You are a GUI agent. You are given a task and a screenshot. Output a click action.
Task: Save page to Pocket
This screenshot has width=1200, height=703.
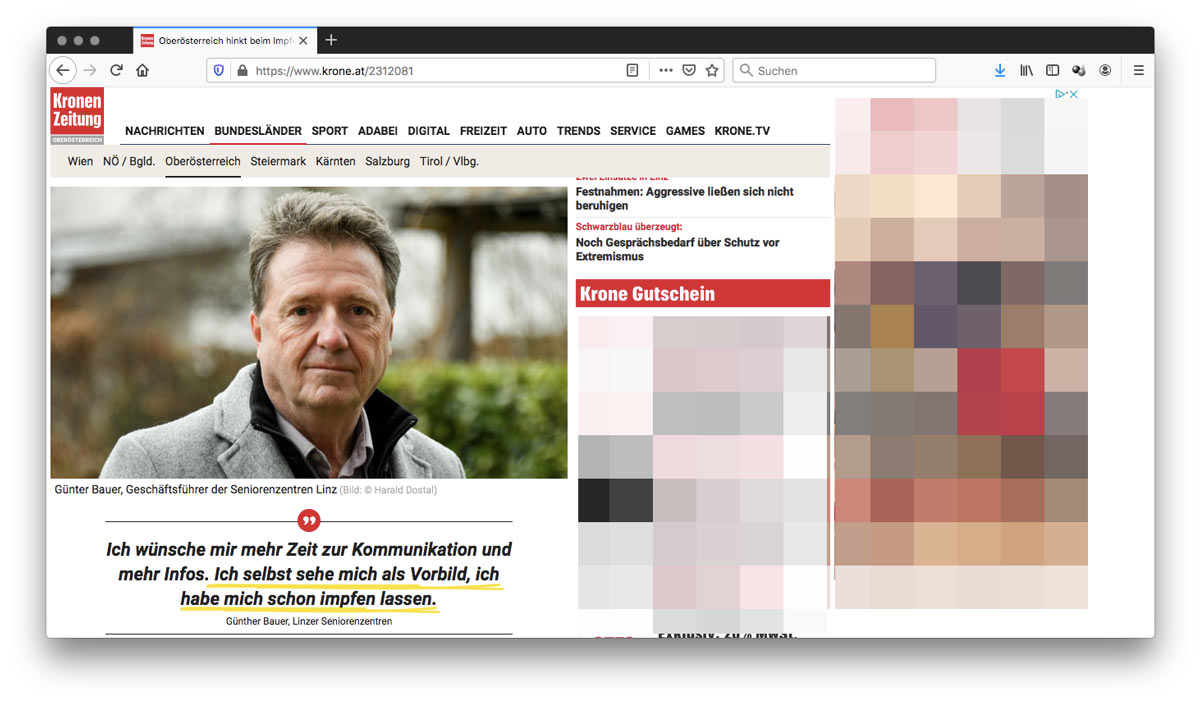pyautogui.click(x=689, y=71)
